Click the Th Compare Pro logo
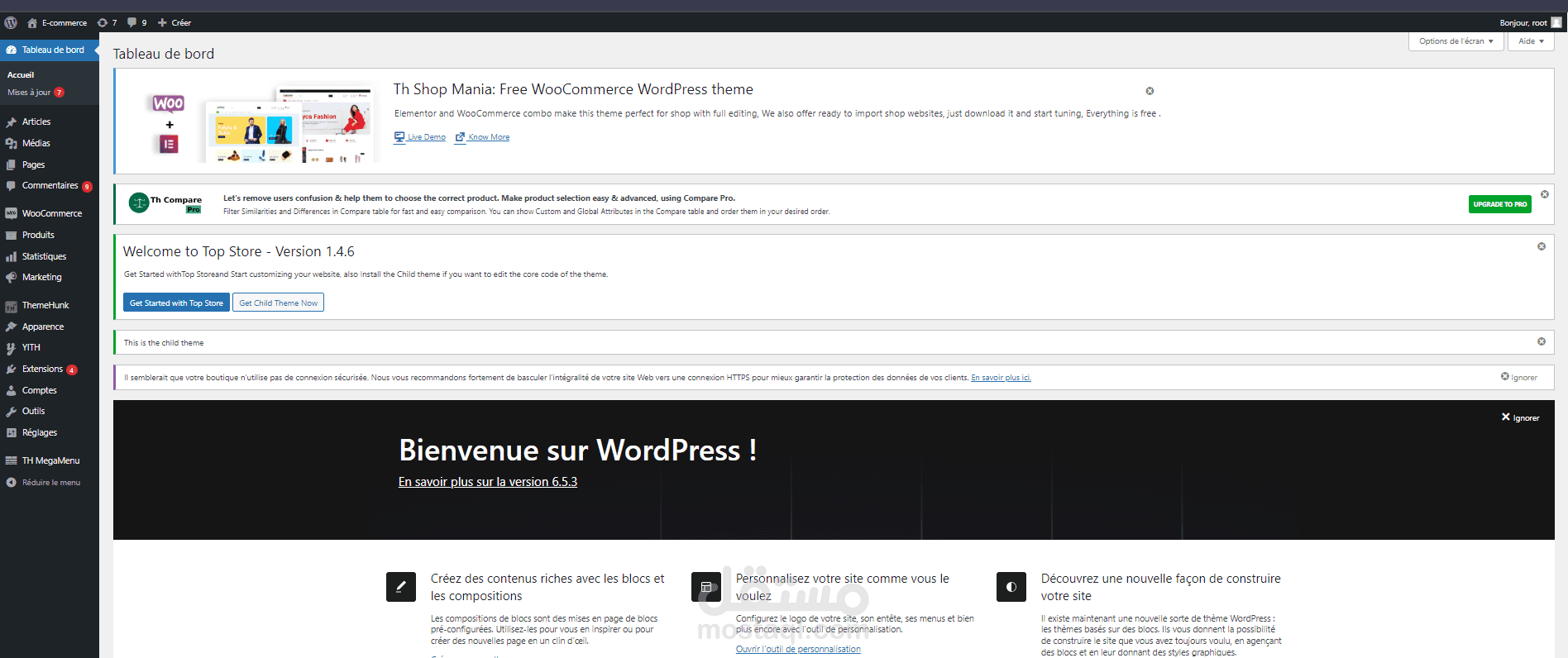This screenshot has height=658, width=1568. tap(165, 203)
